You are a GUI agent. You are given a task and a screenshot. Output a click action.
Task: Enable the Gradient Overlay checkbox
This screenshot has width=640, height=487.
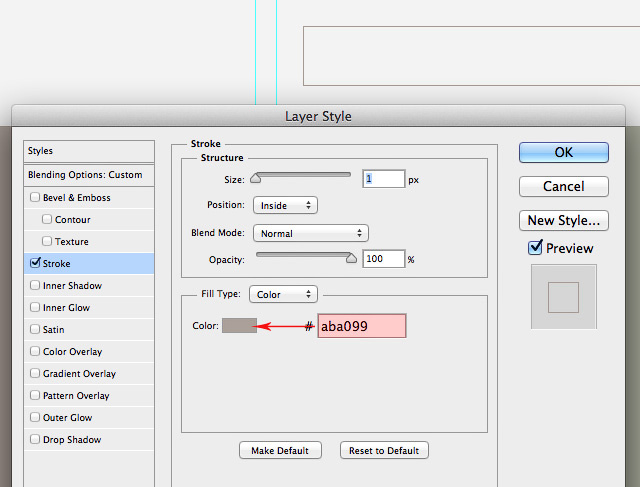click(x=35, y=374)
